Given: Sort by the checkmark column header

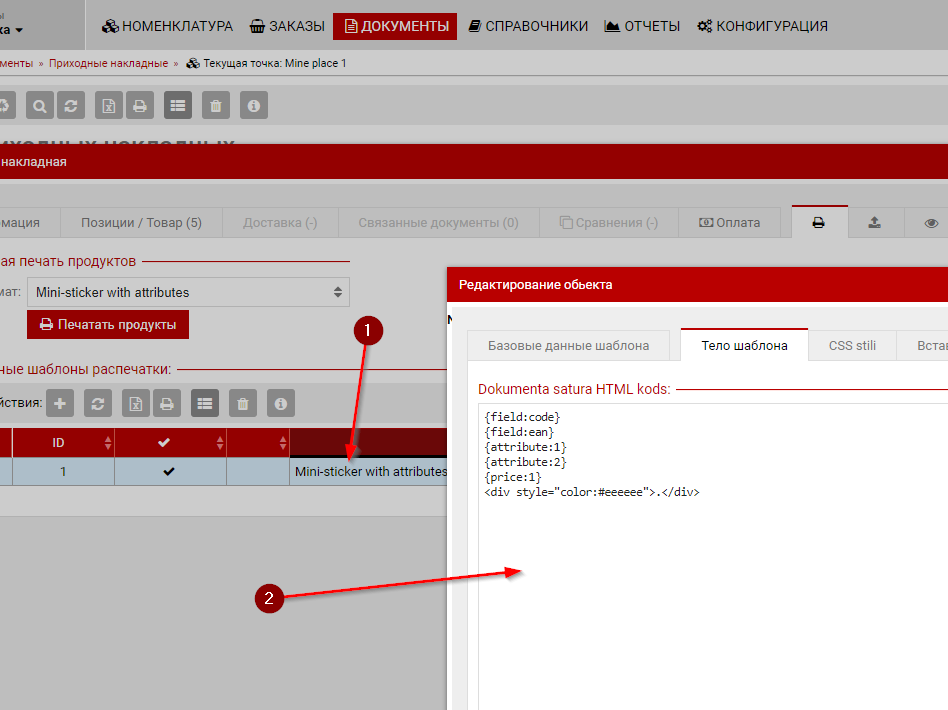Looking at the screenshot, I should point(164,442).
